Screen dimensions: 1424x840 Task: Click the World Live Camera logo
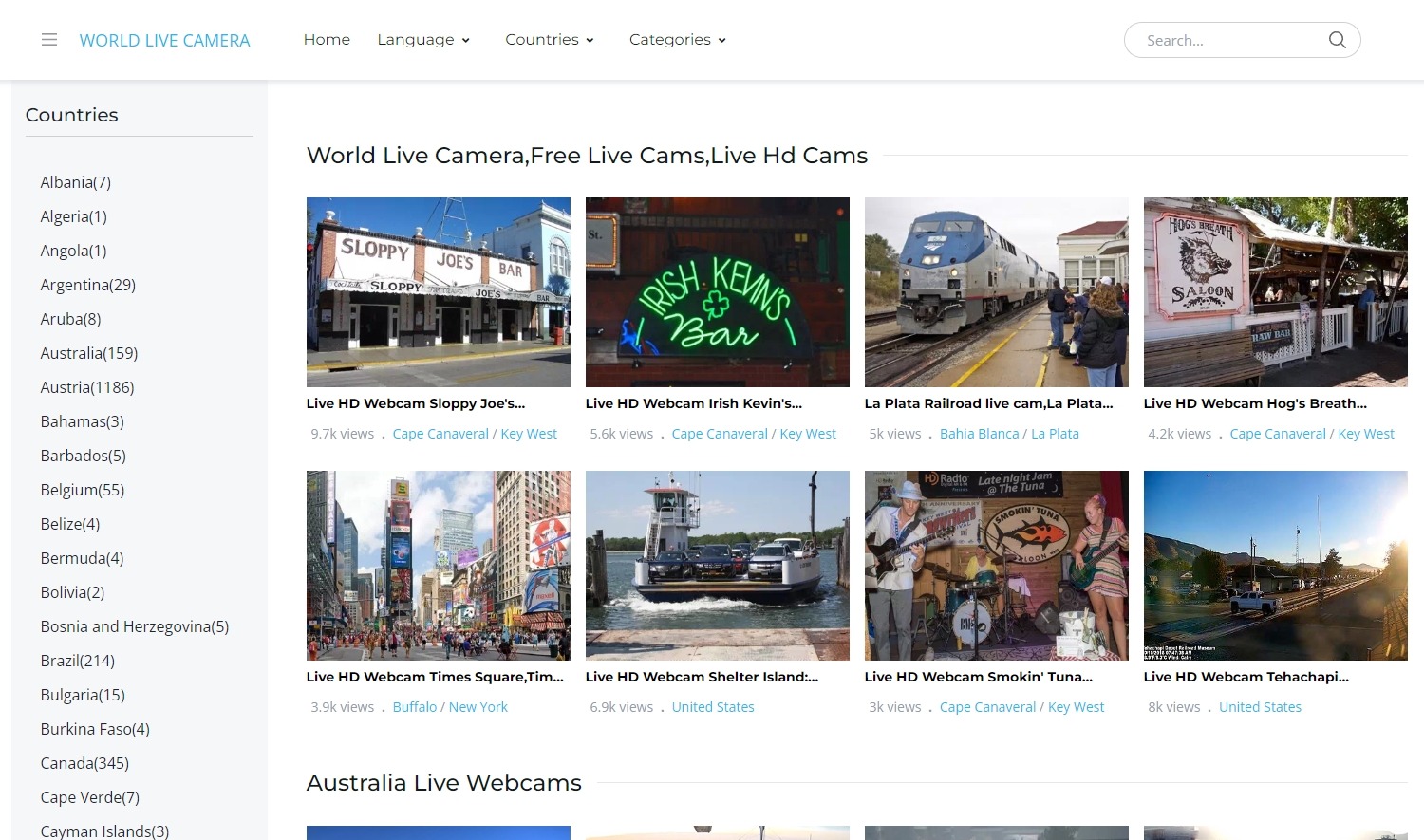164,41
